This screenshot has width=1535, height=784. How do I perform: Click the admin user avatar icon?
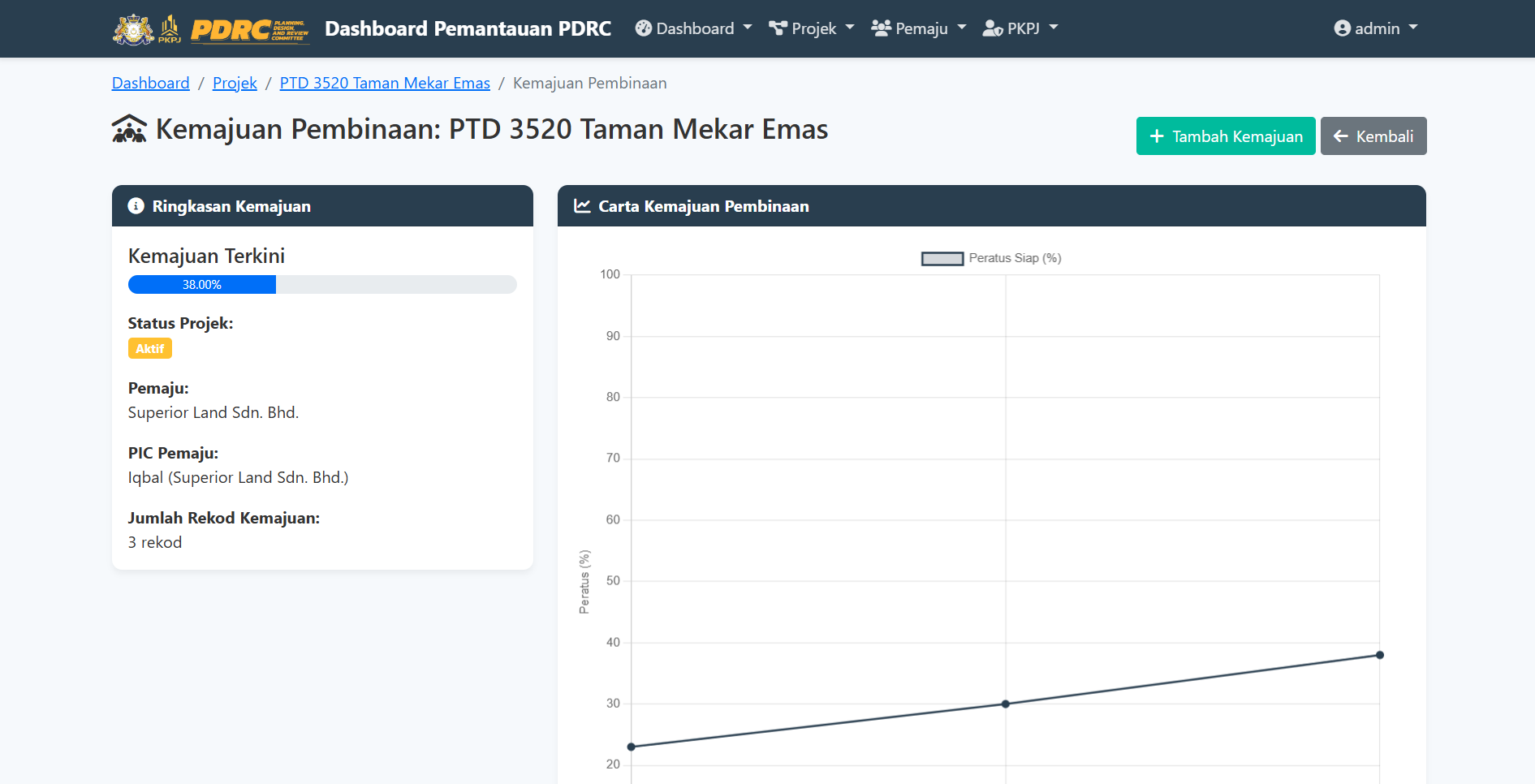click(1342, 28)
